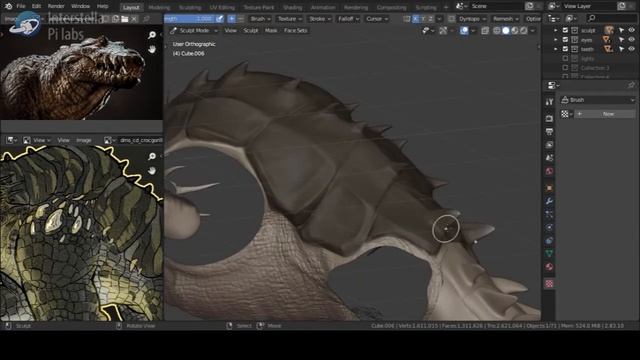Screen dimensions: 640x360
Task: Toggle viewport gizmo icon
Action: 443,31
